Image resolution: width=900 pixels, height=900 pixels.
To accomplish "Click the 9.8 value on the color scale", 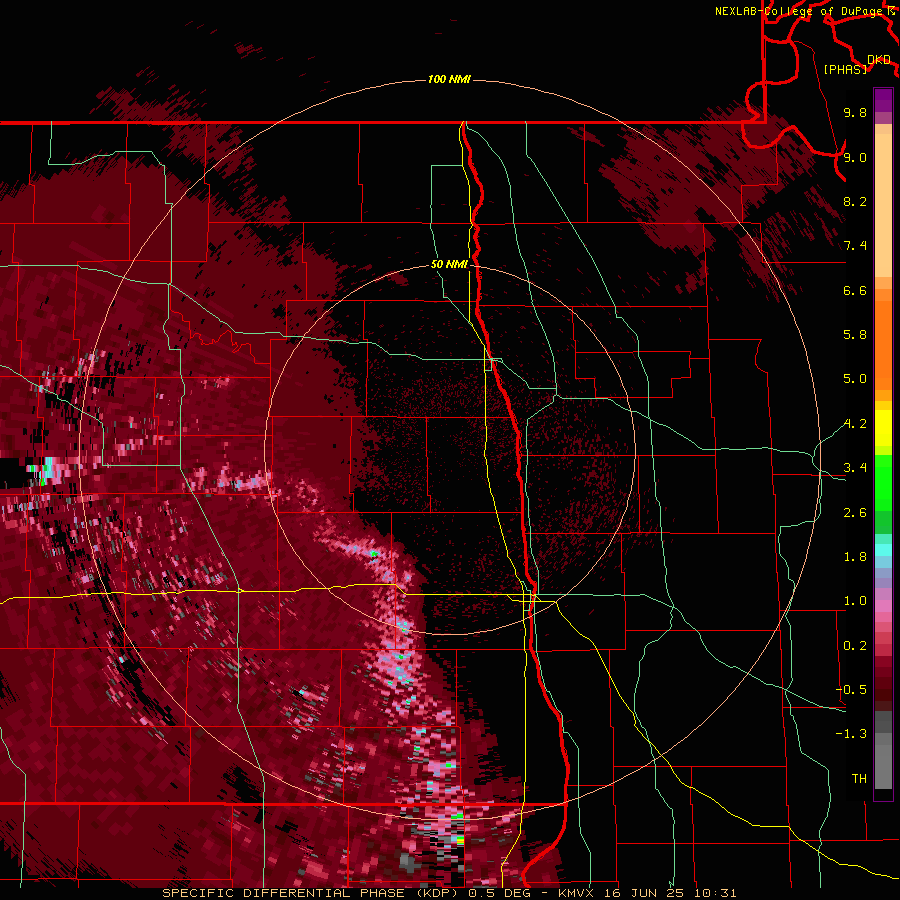I will [x=855, y=112].
